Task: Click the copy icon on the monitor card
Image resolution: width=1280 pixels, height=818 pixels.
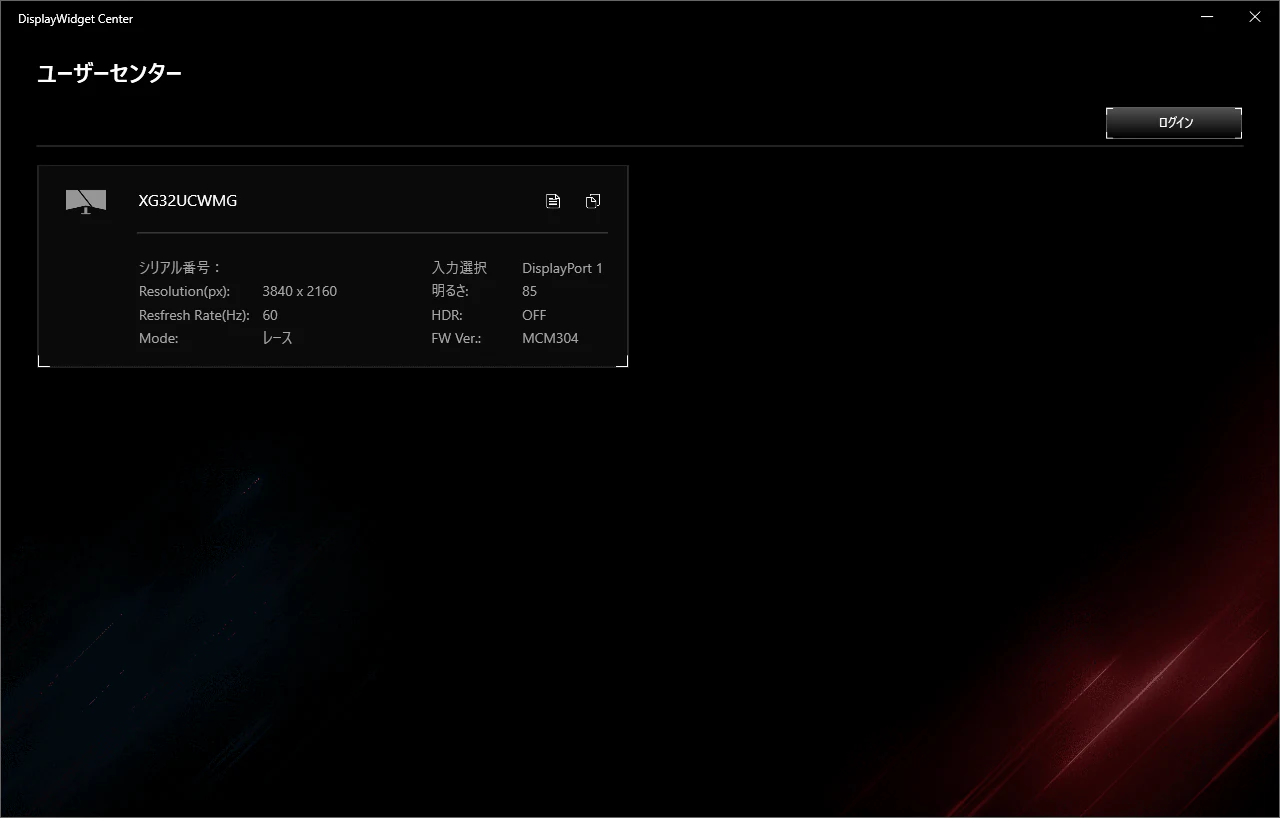Action: [593, 201]
